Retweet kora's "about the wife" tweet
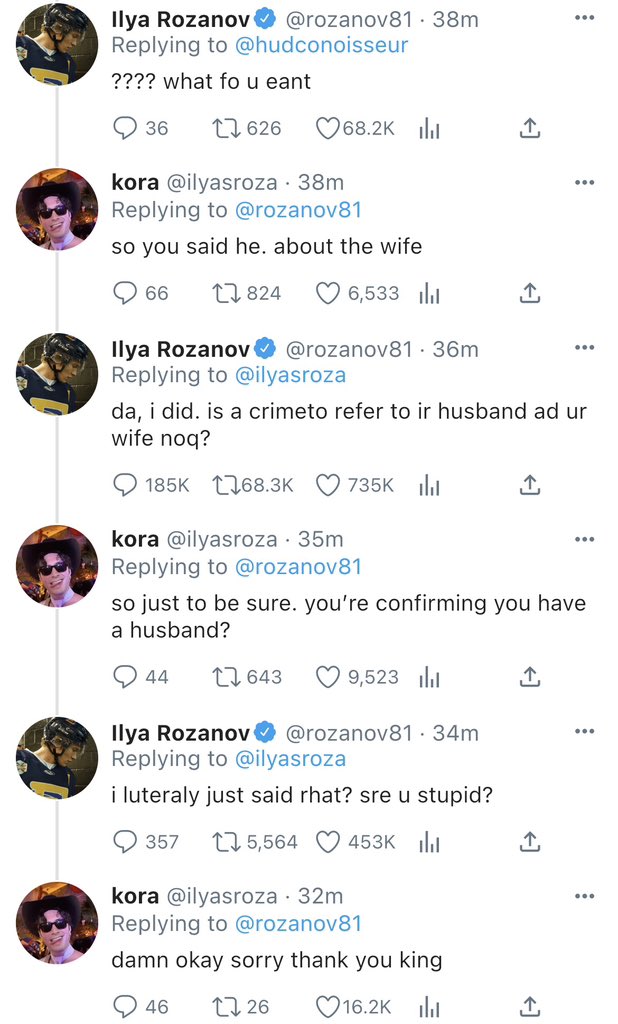Screen dimensions: 618x1024 click(226, 293)
